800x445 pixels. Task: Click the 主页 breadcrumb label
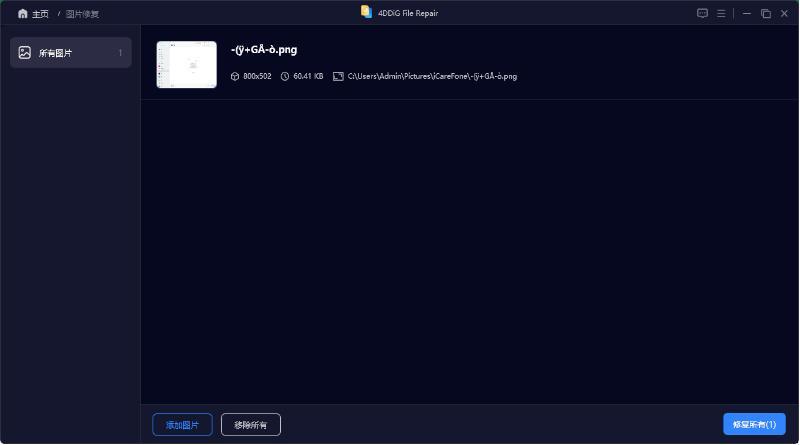[x=40, y=14]
